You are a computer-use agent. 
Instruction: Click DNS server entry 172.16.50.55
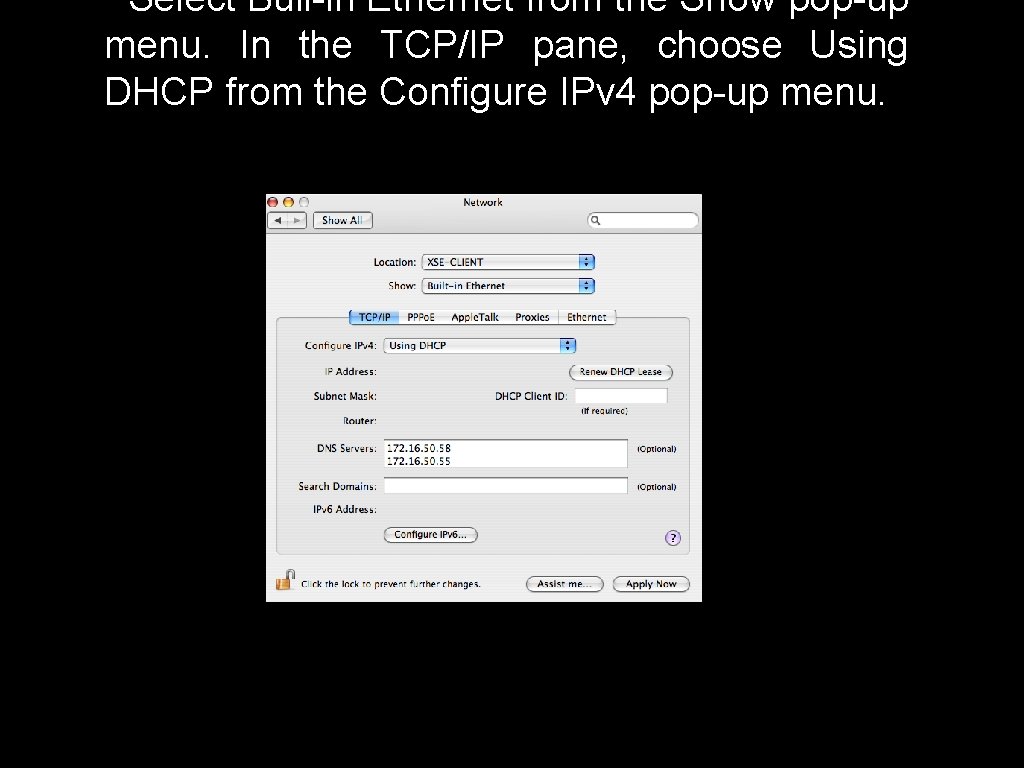coord(419,461)
